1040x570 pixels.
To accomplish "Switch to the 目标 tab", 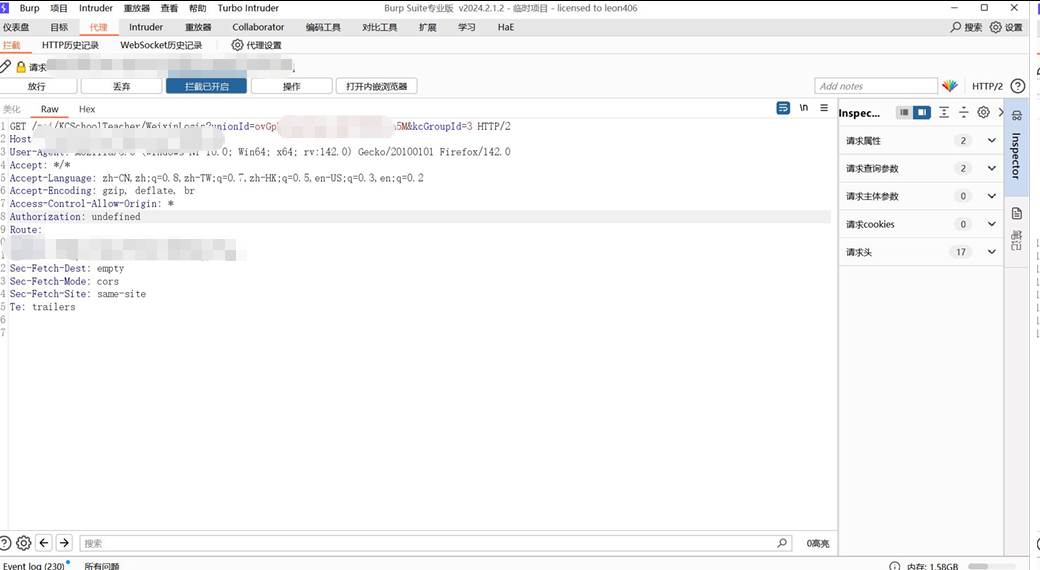I will point(59,27).
